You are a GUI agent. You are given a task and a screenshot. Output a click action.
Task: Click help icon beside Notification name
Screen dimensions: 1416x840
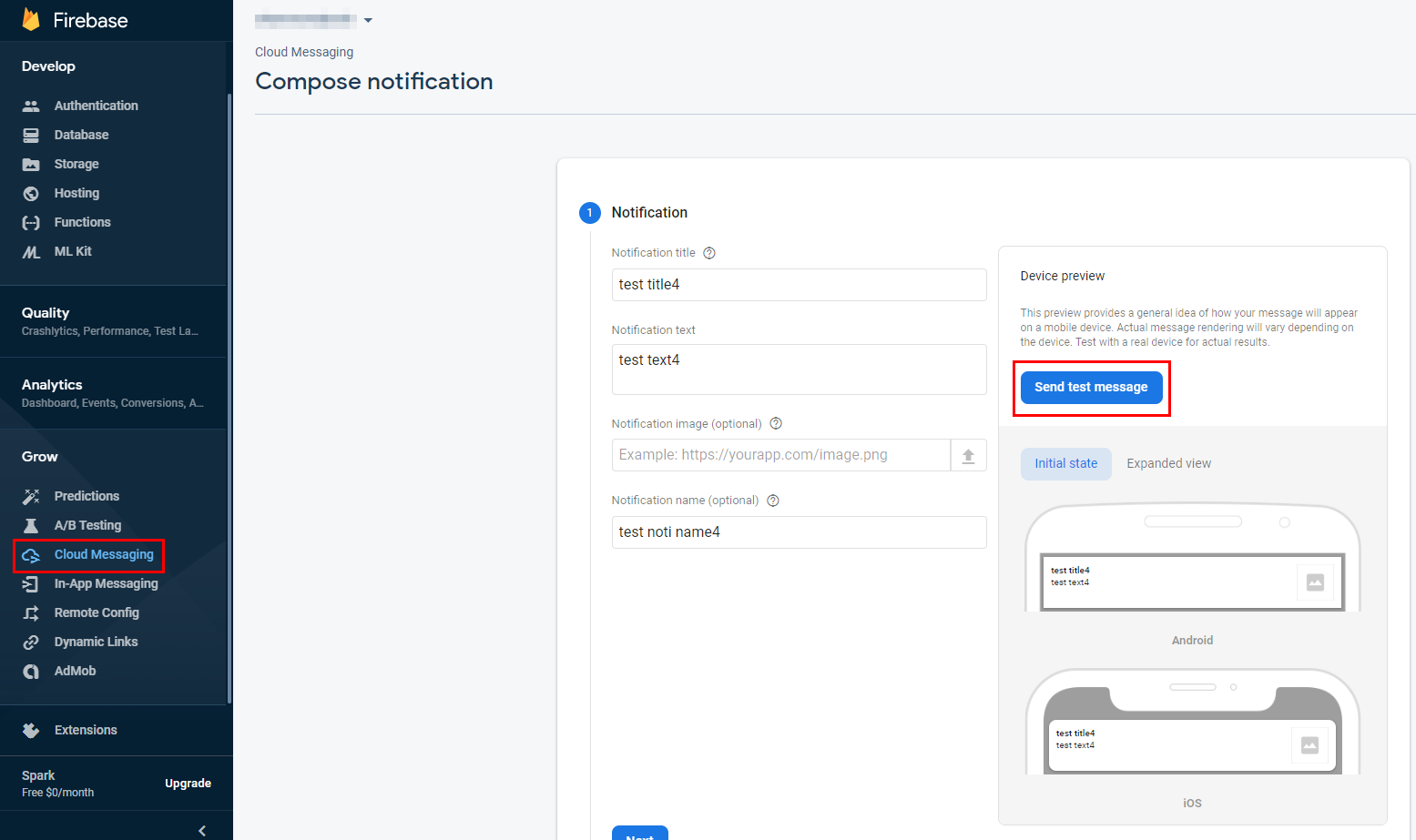(x=773, y=501)
